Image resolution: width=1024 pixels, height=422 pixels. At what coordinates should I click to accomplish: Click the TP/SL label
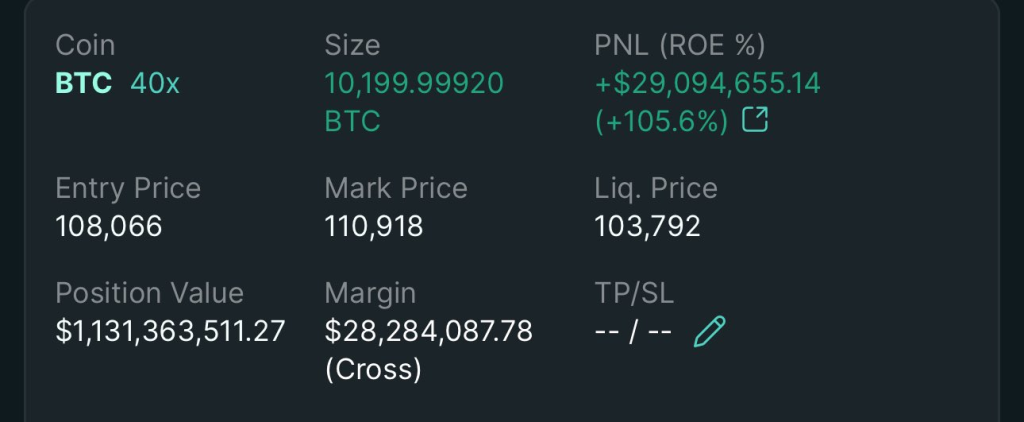pos(634,293)
